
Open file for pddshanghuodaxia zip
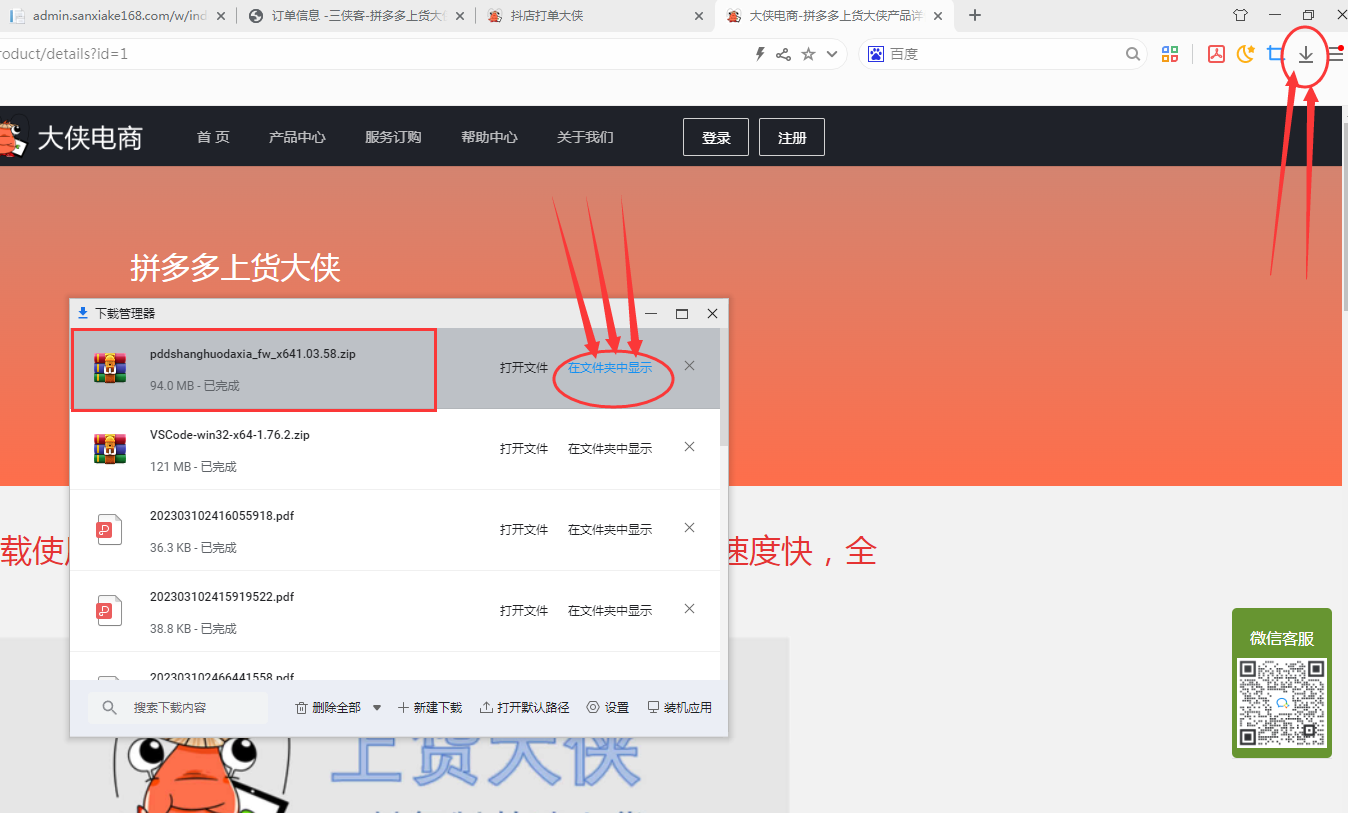click(524, 368)
